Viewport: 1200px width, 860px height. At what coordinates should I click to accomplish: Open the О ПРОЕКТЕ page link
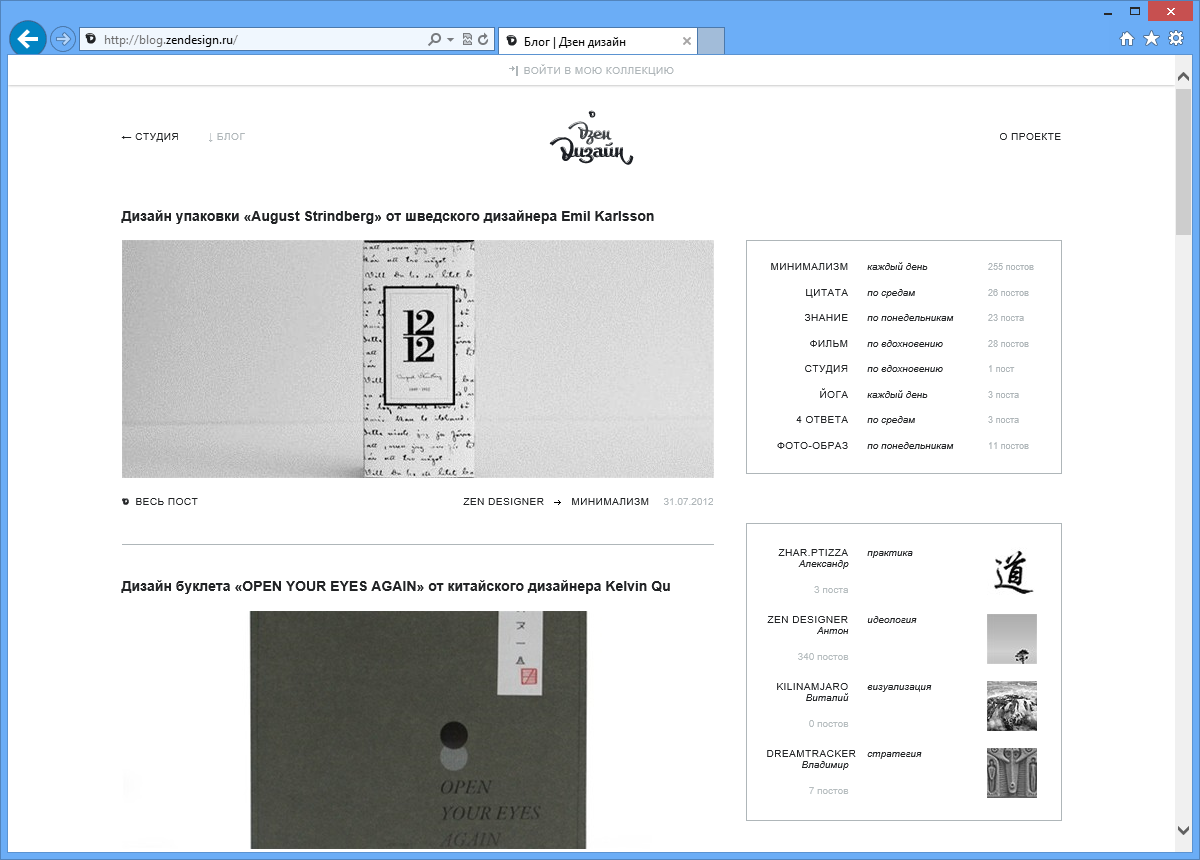(x=1029, y=137)
